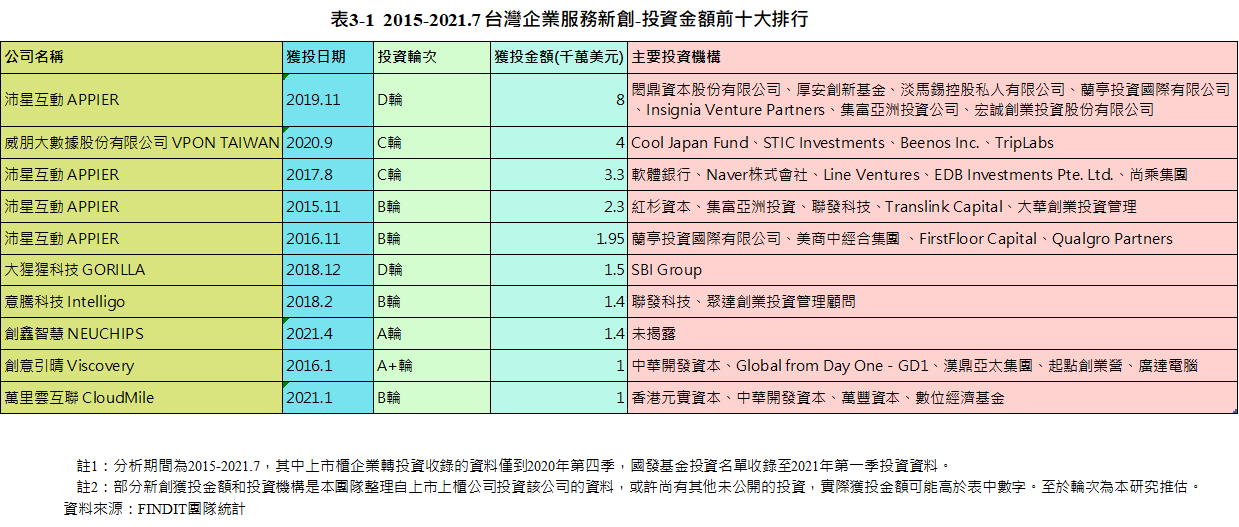Select the SBI Group investor cell

tap(933, 270)
